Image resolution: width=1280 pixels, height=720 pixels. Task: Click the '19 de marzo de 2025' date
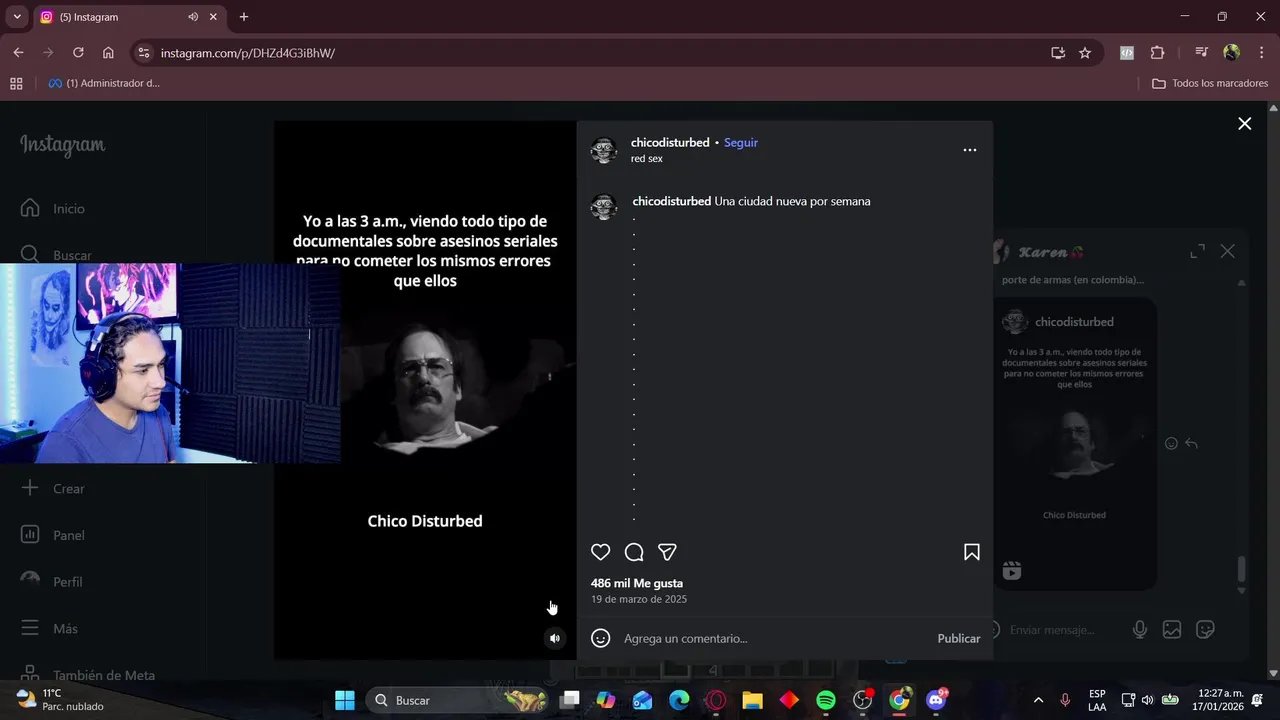[639, 599]
